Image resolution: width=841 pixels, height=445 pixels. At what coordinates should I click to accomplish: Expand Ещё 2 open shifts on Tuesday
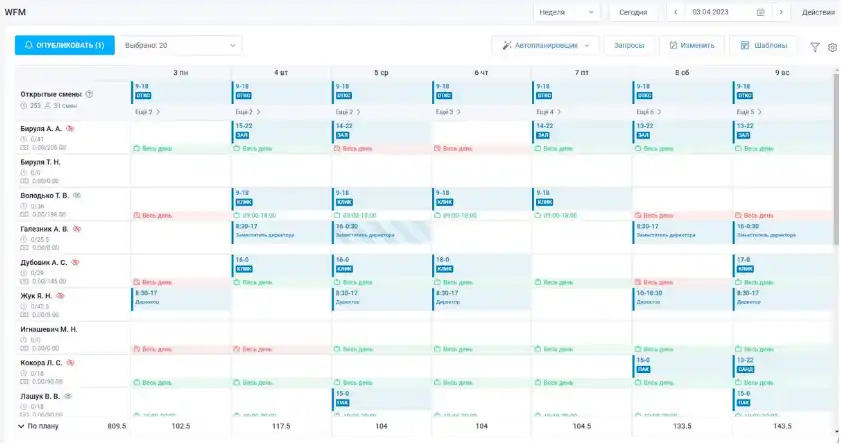[248, 112]
